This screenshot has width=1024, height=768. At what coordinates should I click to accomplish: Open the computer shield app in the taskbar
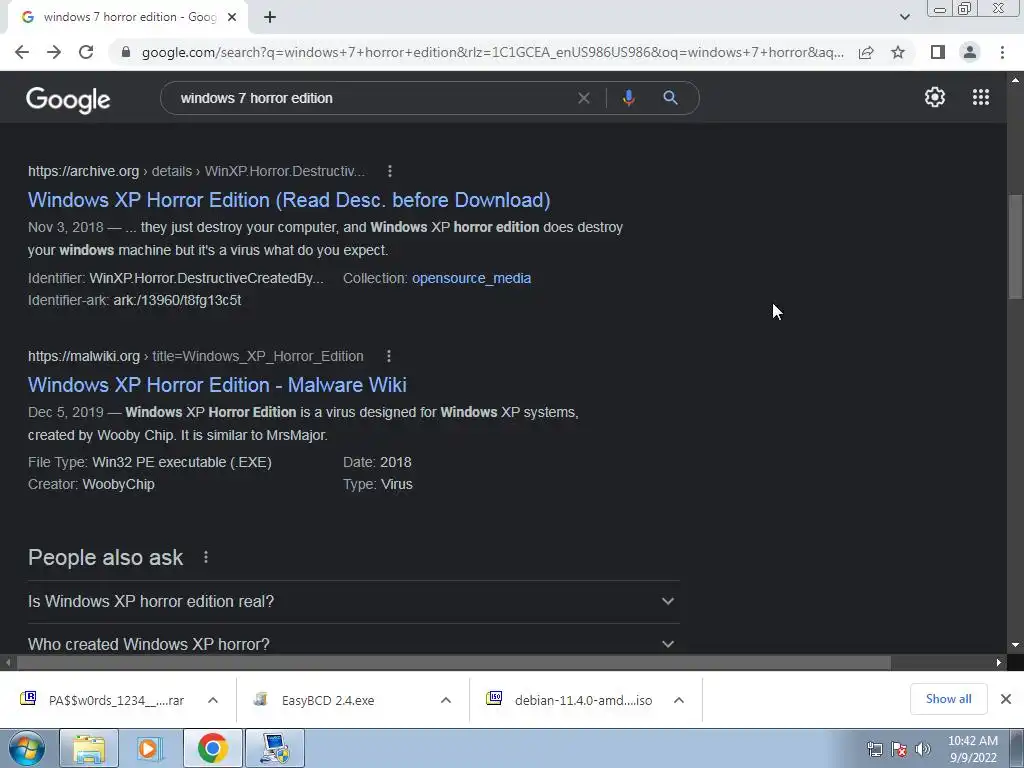pos(274,749)
